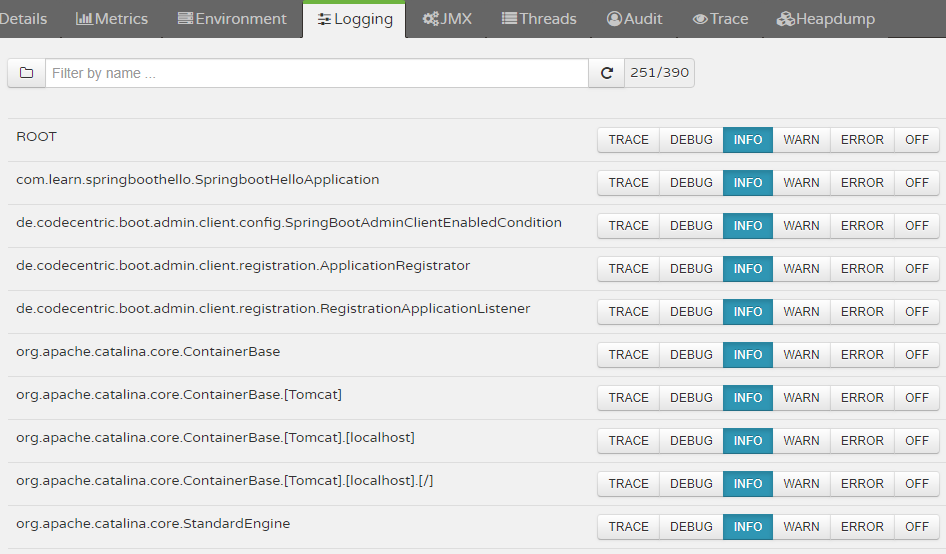Open the Metrics tab
This screenshot has height=554, width=946.
point(112,19)
